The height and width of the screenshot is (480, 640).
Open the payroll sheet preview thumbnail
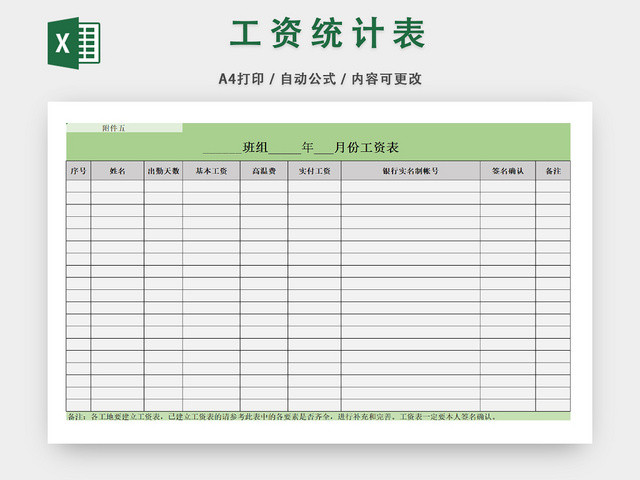point(320,272)
